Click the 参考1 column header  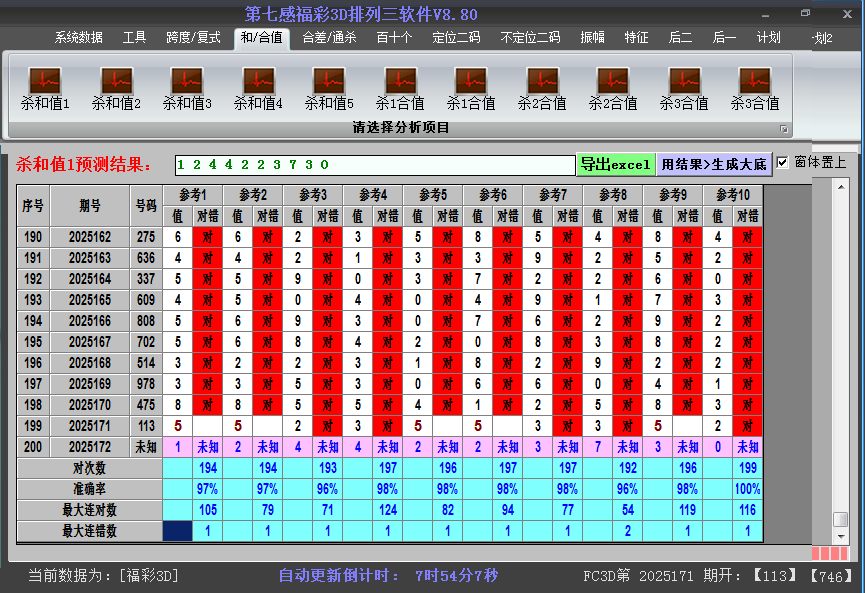tap(193, 195)
